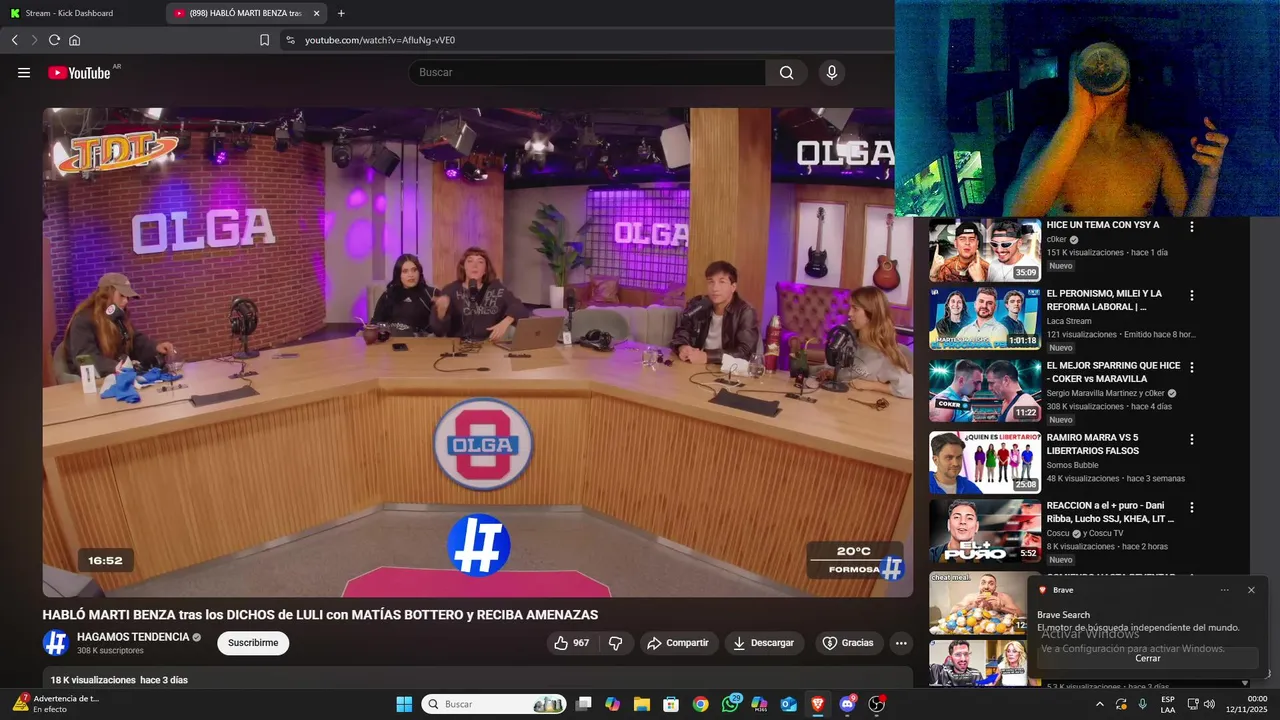1280x720 pixels.
Task: Open options for EL MEJOR SPARRING video
Action: click(x=1191, y=367)
